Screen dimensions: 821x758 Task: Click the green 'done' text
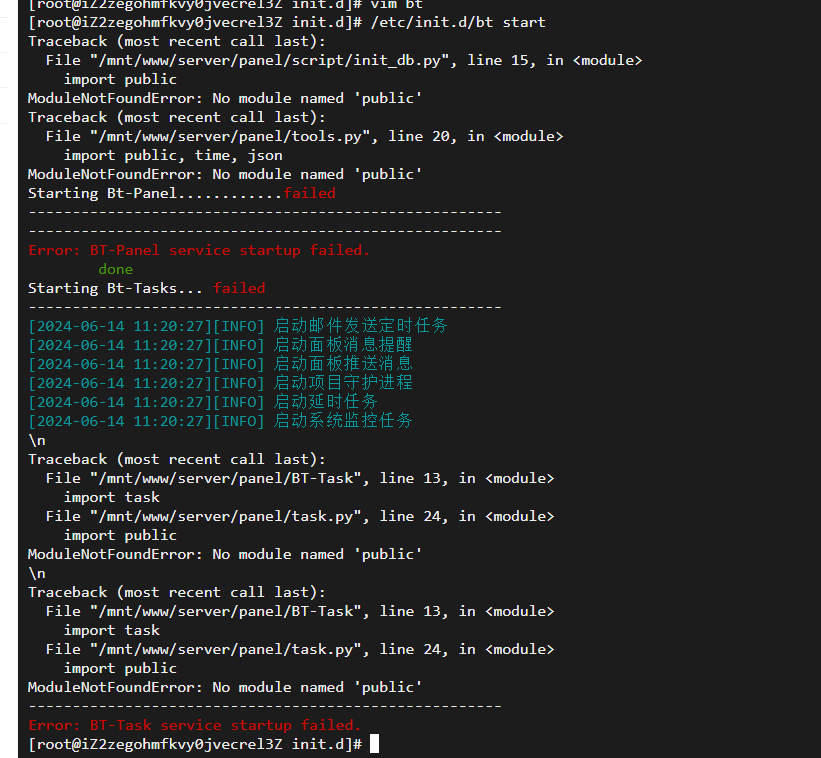pos(116,269)
